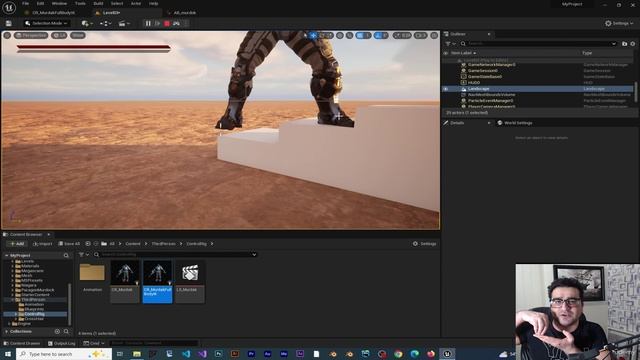Open the Perspective view mode dropdown
The width and height of the screenshot is (640, 360).
(31, 36)
